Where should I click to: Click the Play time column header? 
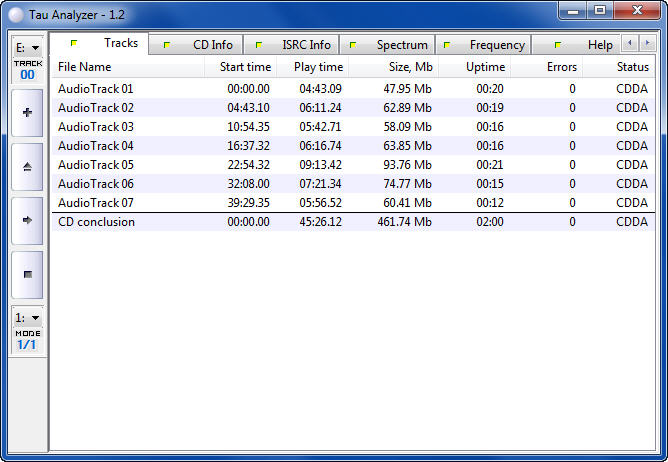[x=320, y=67]
